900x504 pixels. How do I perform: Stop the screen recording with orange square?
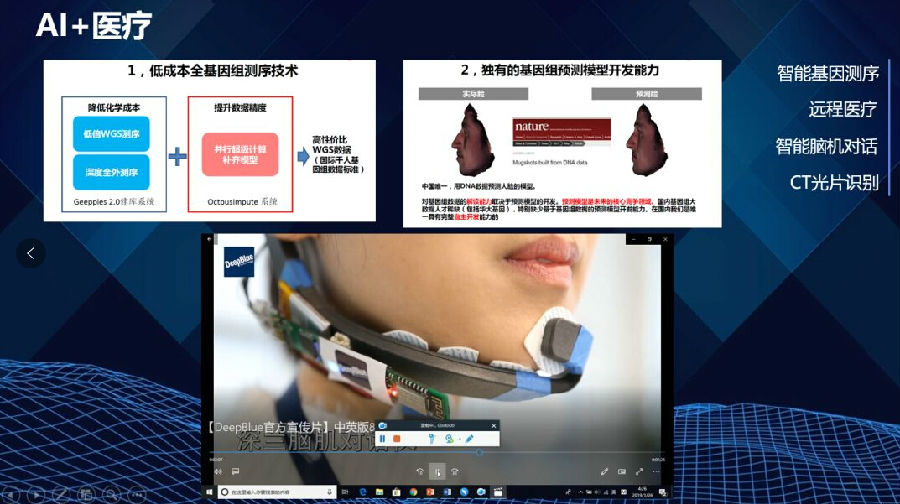coord(397,439)
